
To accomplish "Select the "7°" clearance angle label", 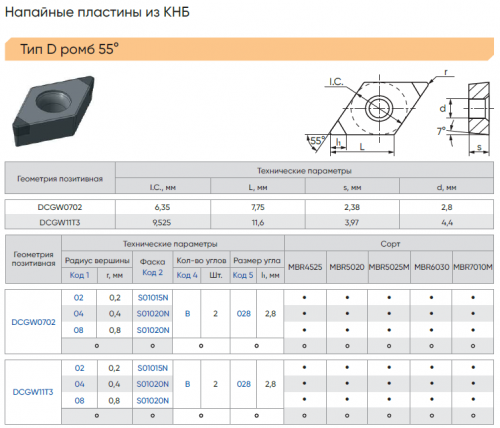I will tap(441, 131).
